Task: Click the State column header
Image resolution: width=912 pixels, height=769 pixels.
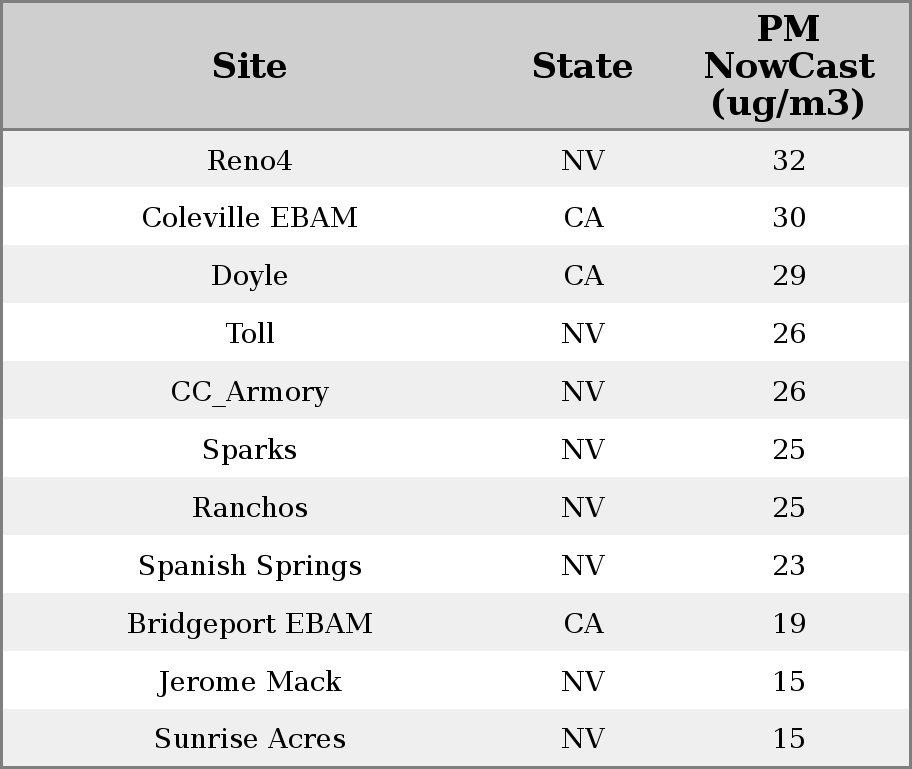Action: click(582, 66)
